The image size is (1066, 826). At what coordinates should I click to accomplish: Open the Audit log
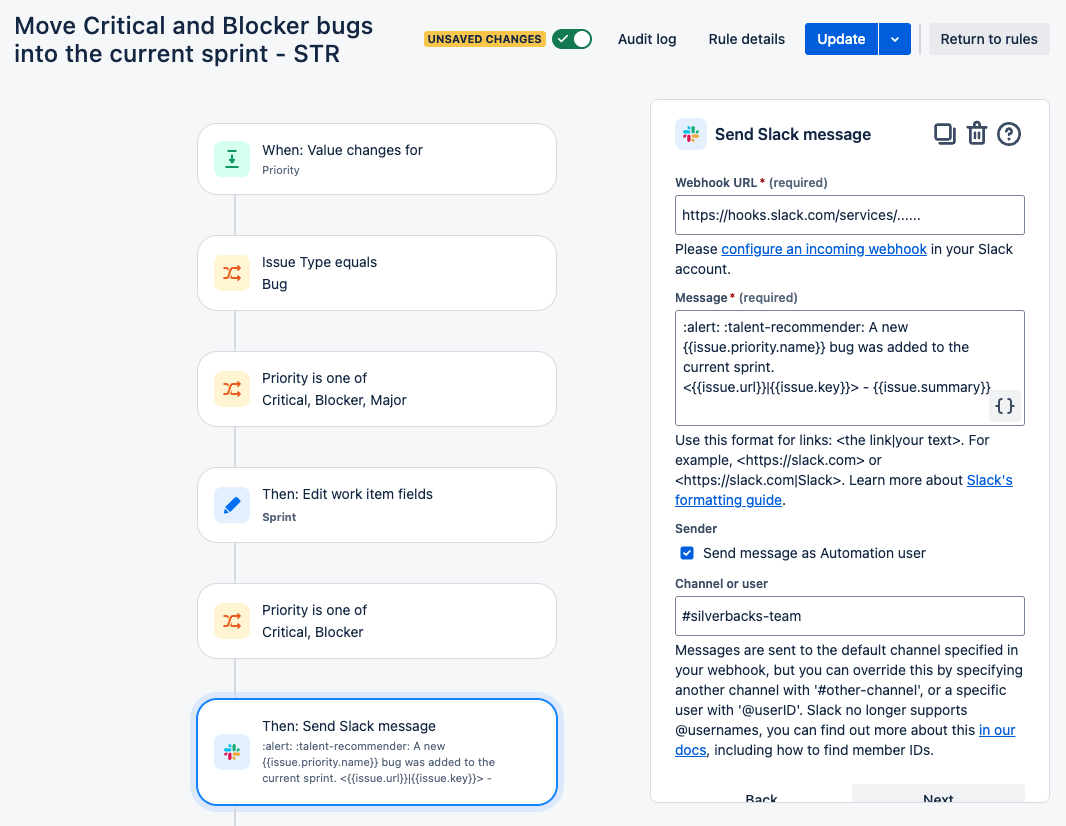tap(647, 39)
